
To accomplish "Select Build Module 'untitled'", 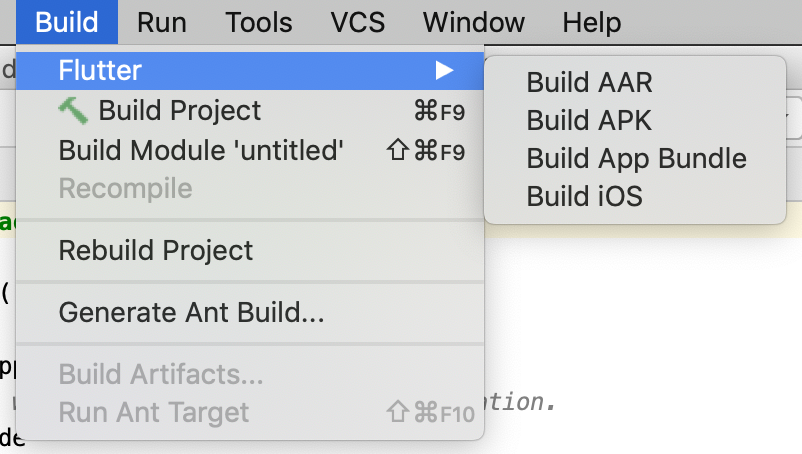I will click(201, 150).
